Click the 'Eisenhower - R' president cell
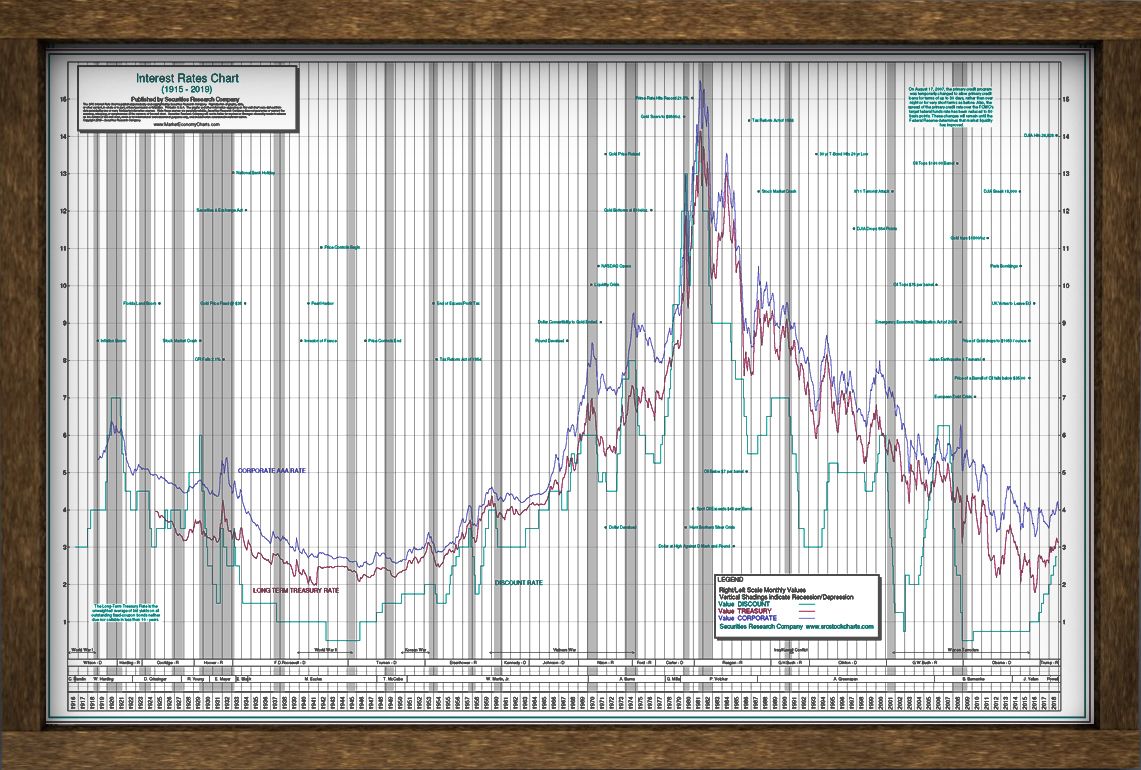Screen dimensions: 1141x770 (463, 663)
